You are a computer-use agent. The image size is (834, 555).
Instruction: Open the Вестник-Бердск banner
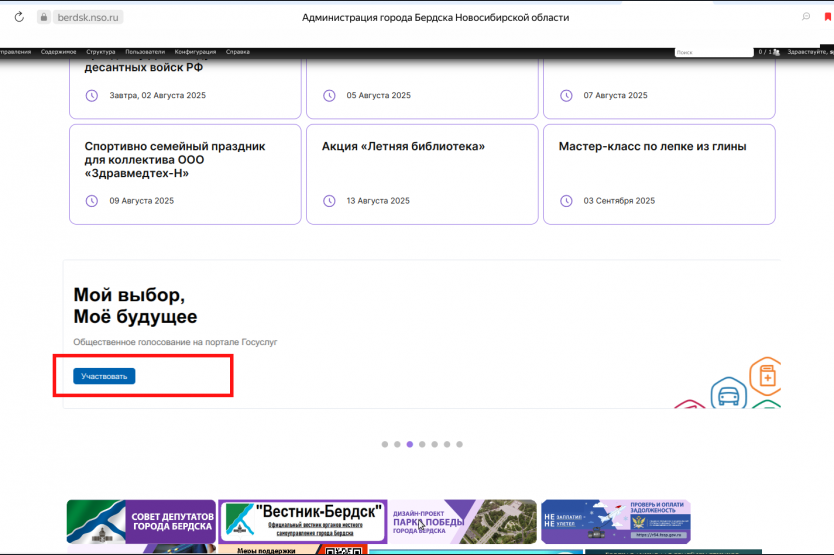pos(303,521)
